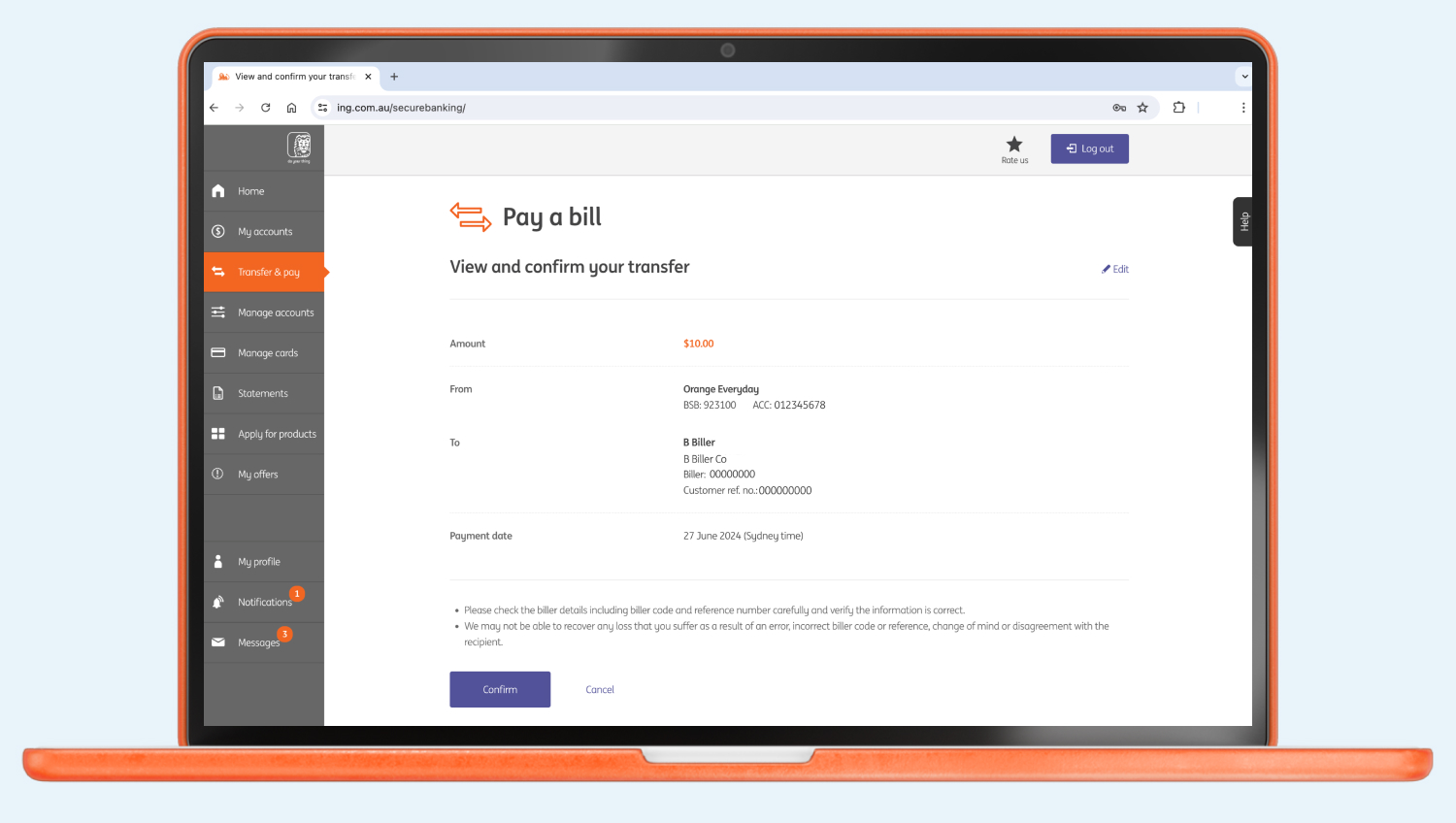
Task: Open My offers via the info icon
Action: [218, 474]
